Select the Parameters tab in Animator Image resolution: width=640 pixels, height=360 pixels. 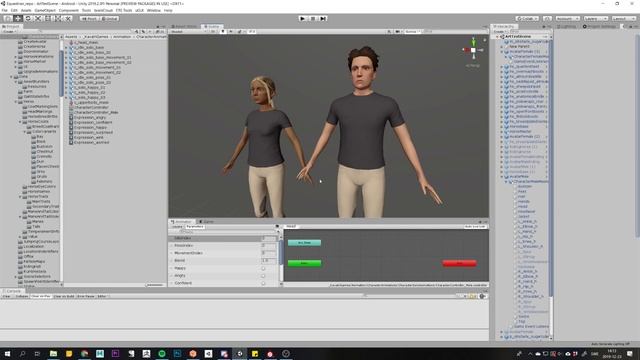tap(195, 227)
